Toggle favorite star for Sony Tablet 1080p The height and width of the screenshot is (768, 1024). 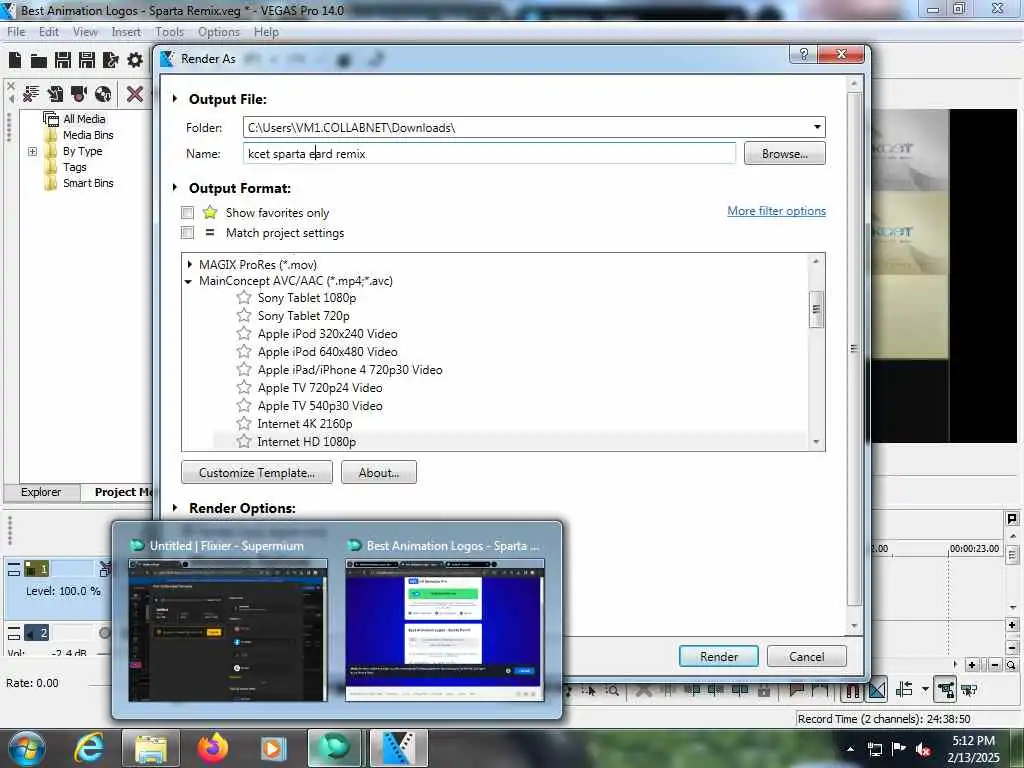[x=244, y=298]
